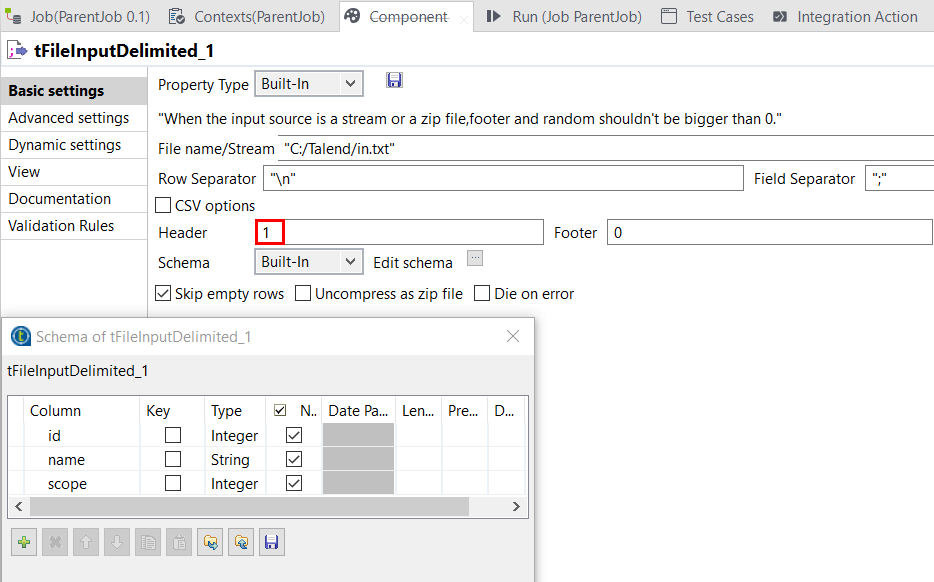Select the Component tab
This screenshot has height=582, width=934.
[x=409, y=17]
